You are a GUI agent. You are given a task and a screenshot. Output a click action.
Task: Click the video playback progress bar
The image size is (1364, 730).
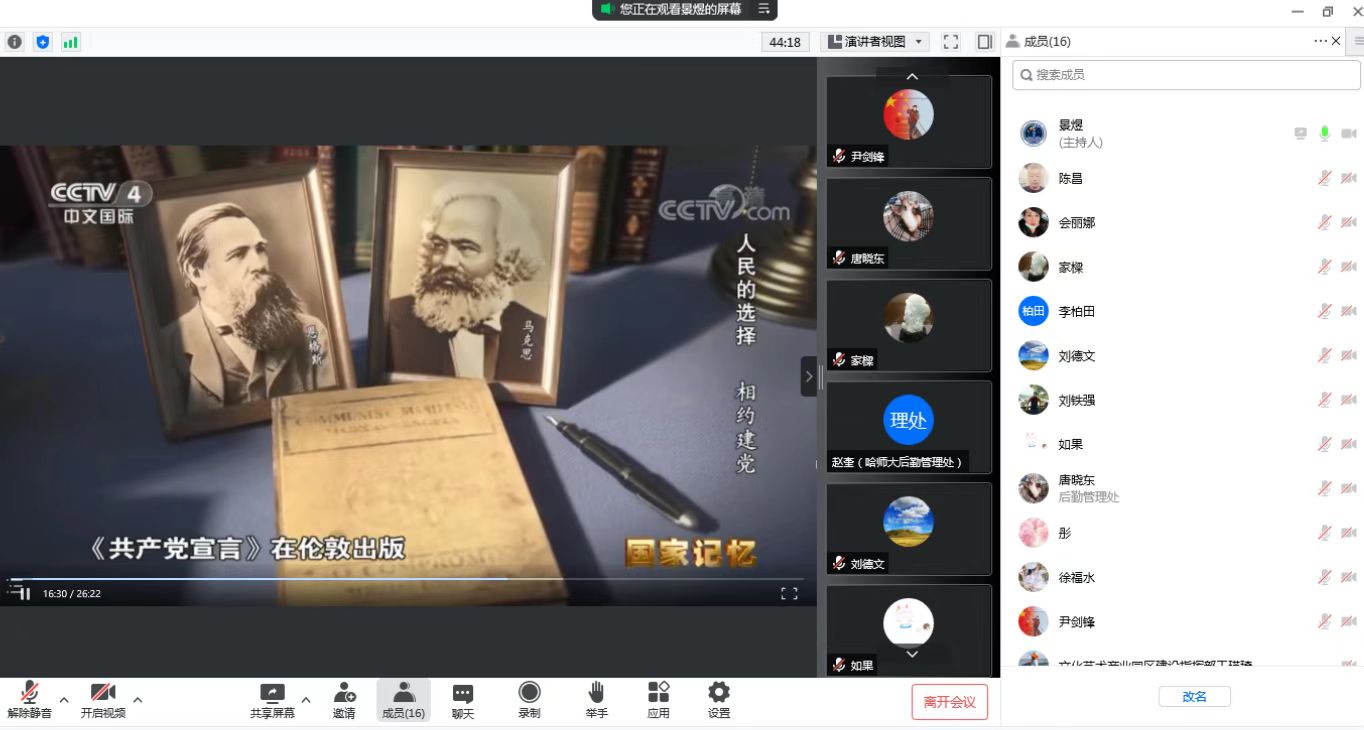point(400,578)
